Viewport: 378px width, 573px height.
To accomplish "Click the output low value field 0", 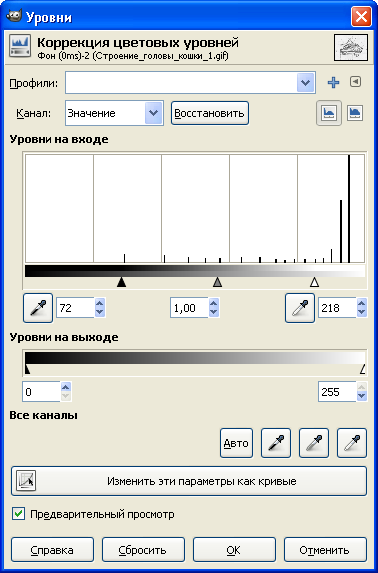I will pyautogui.click(x=41, y=392).
